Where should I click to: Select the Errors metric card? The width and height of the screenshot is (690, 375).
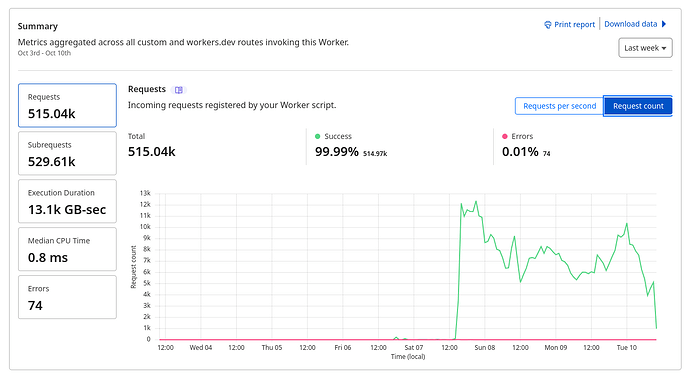67,297
